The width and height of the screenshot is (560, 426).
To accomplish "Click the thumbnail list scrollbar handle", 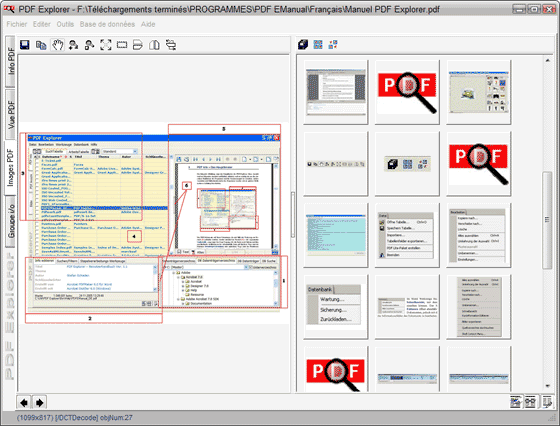I will [548, 220].
